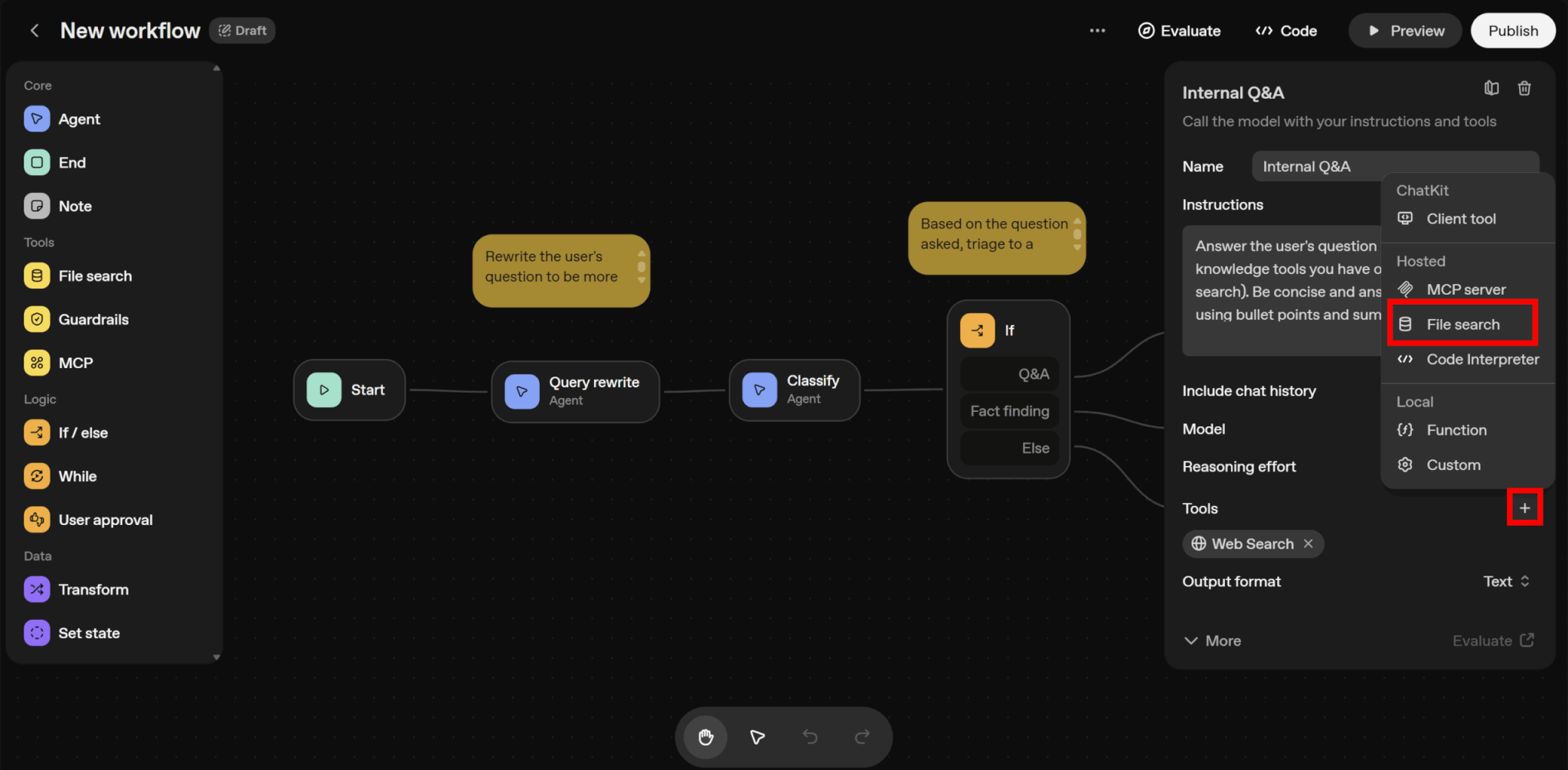Open the three-dots more options menu
This screenshot has width=1568, height=770.
pyautogui.click(x=1097, y=31)
